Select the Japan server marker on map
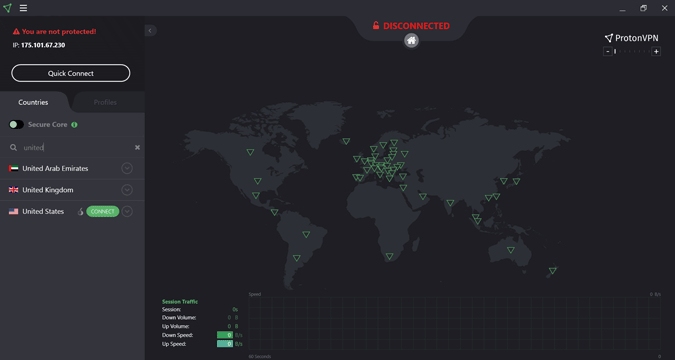The image size is (675, 360). pyautogui.click(x=516, y=181)
